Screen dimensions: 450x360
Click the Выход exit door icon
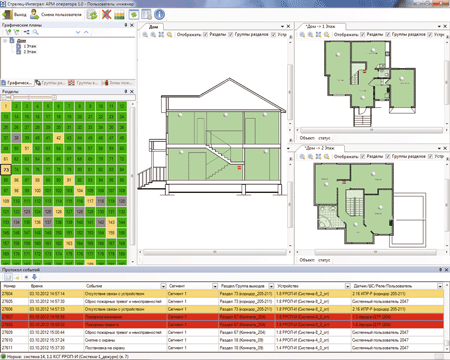pos(7,15)
